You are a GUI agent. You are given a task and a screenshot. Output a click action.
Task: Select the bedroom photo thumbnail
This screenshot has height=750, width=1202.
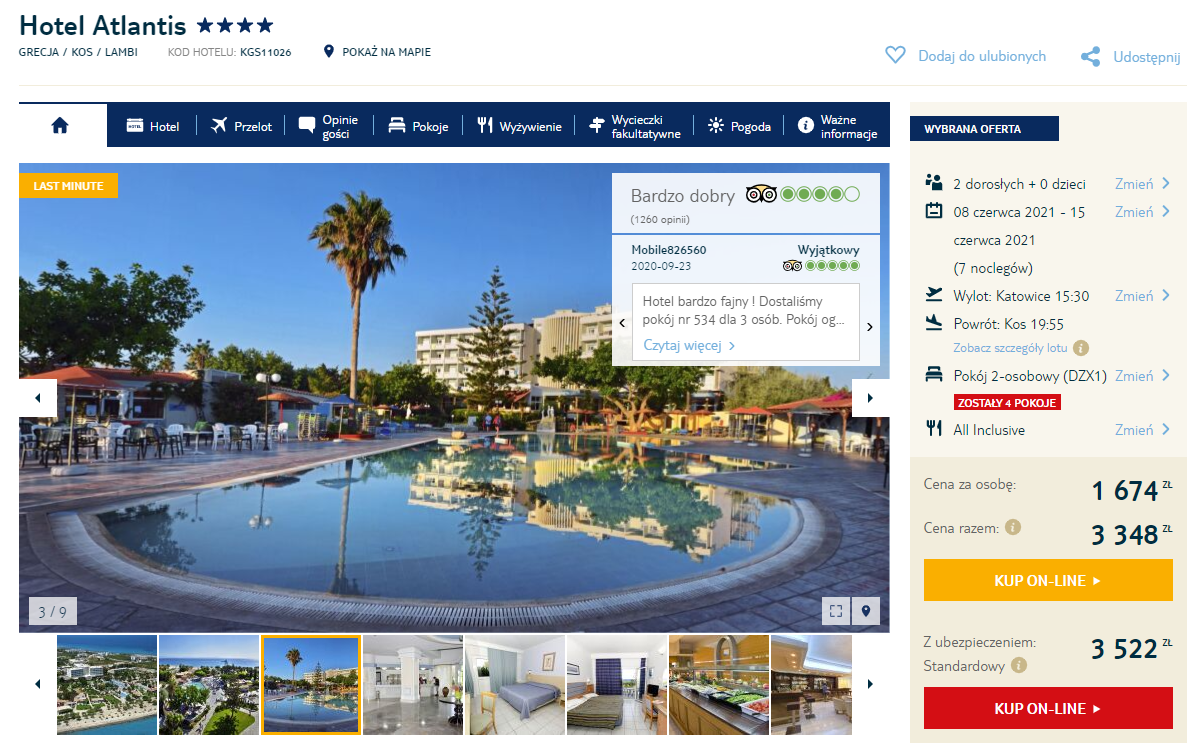click(x=515, y=684)
